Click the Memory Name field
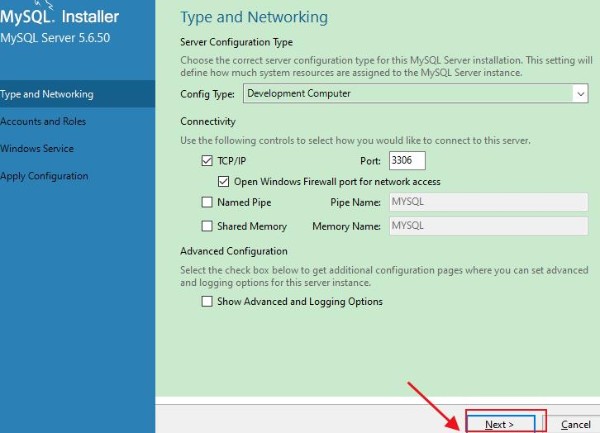The height and width of the screenshot is (433, 600). pos(488,226)
